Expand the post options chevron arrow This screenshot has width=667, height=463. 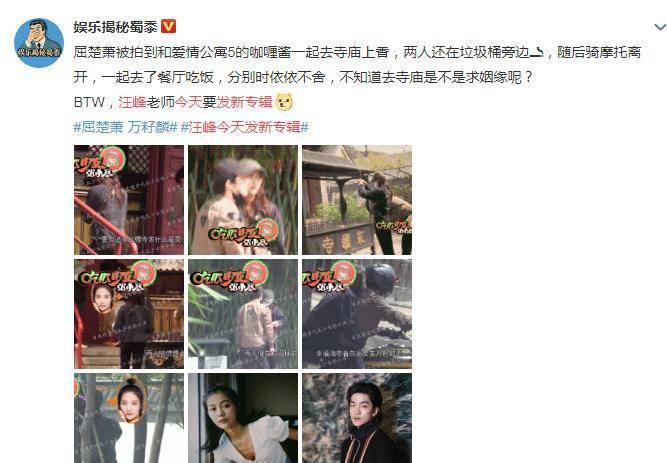click(659, 27)
